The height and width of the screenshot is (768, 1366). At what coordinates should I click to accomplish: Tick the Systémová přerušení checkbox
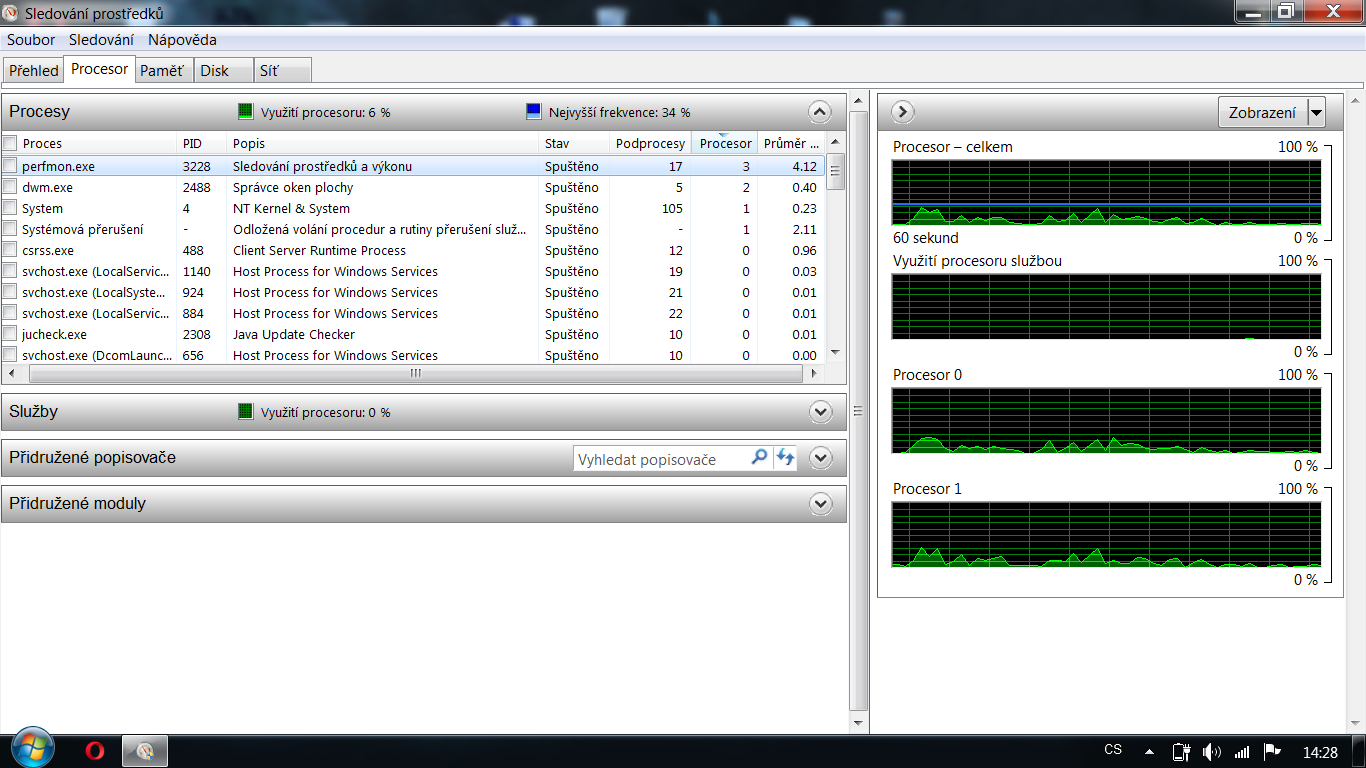[x=10, y=229]
